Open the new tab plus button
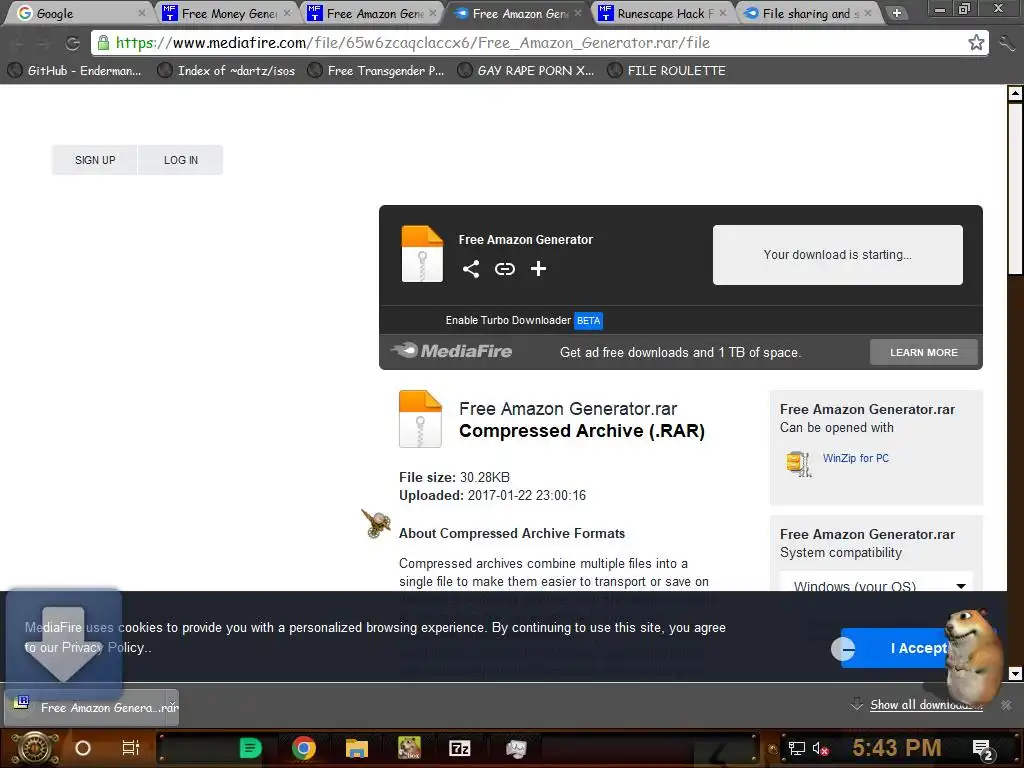The image size is (1024, 768). coord(897,13)
